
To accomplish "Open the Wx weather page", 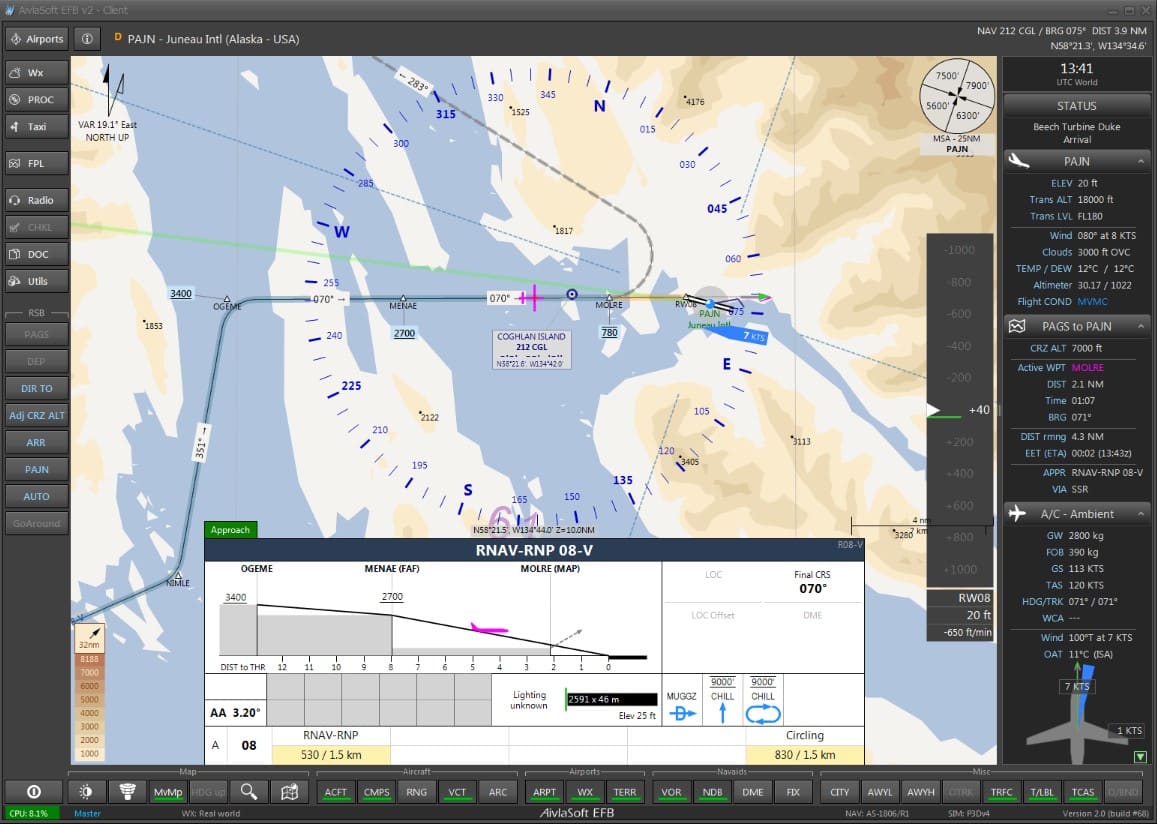I will [37, 73].
